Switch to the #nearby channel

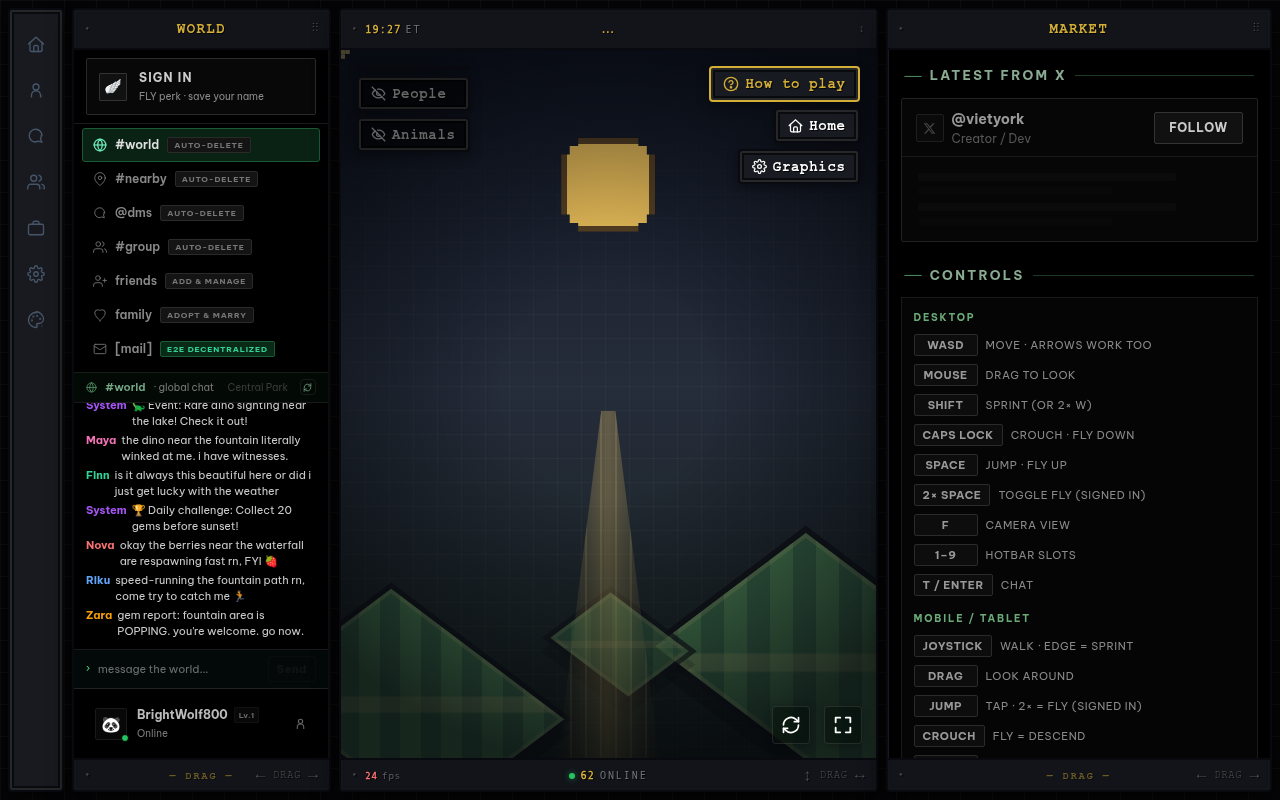tap(201, 179)
